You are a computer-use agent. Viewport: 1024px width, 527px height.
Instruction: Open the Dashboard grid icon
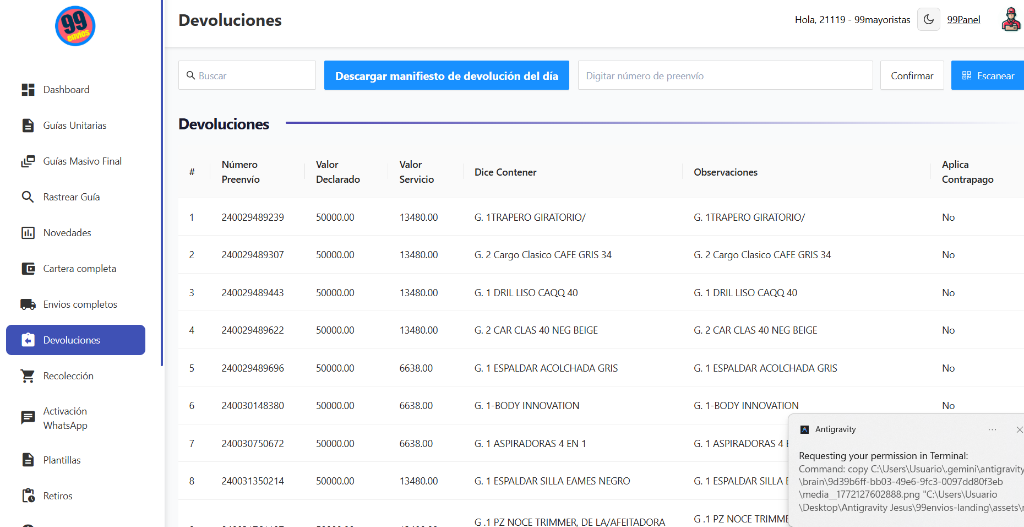[x=28, y=90]
